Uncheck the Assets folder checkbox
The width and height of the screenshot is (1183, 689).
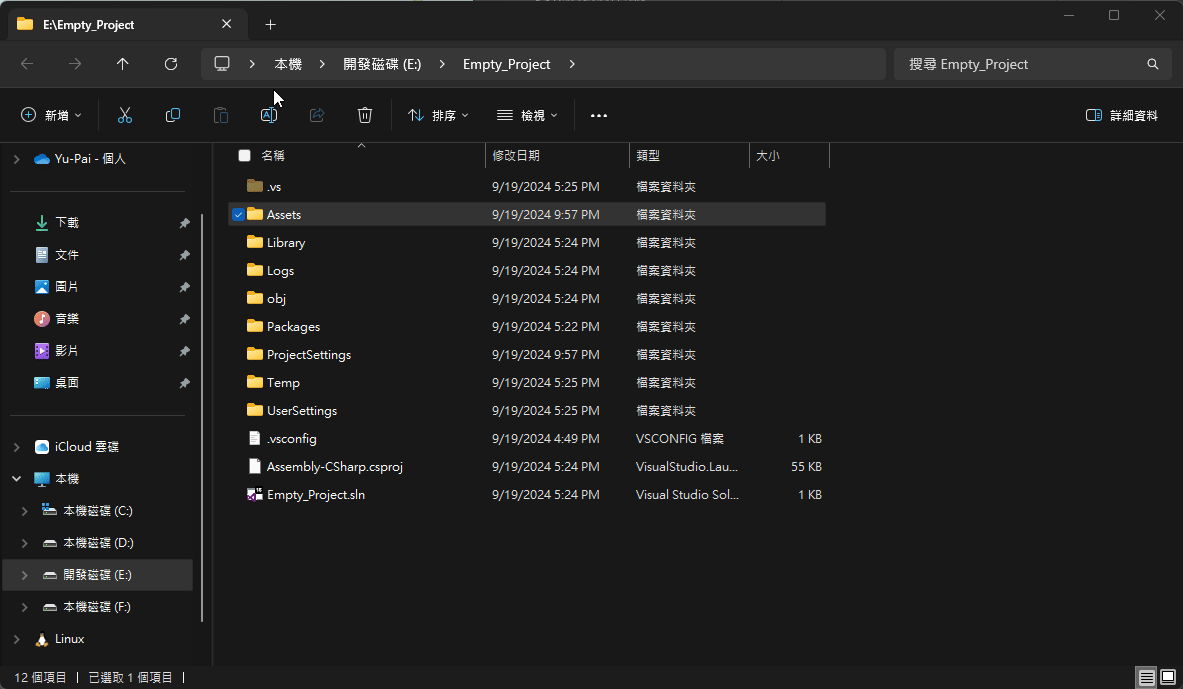(238, 214)
